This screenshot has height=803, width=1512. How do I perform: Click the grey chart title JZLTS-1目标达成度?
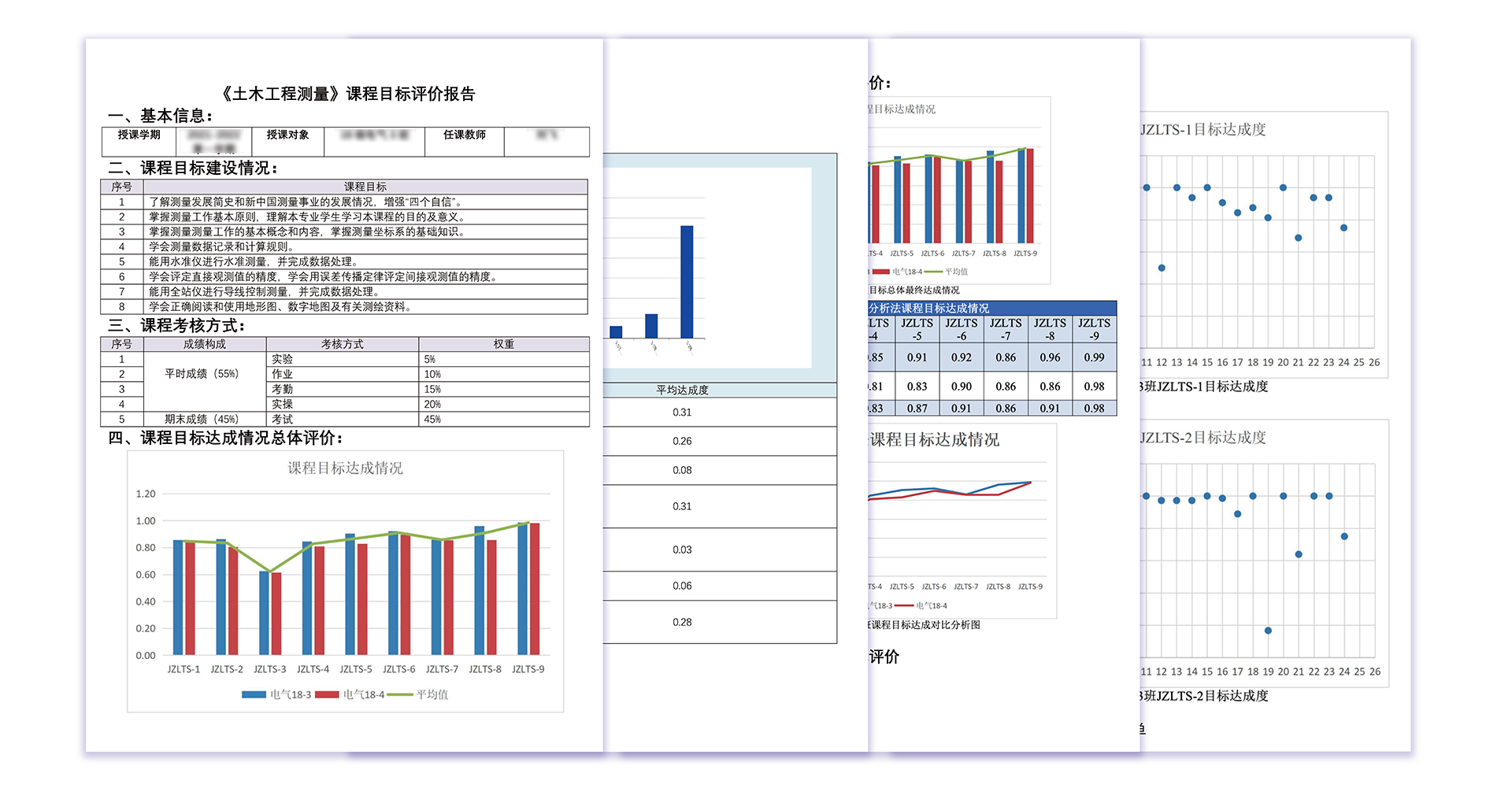pyautogui.click(x=1203, y=130)
